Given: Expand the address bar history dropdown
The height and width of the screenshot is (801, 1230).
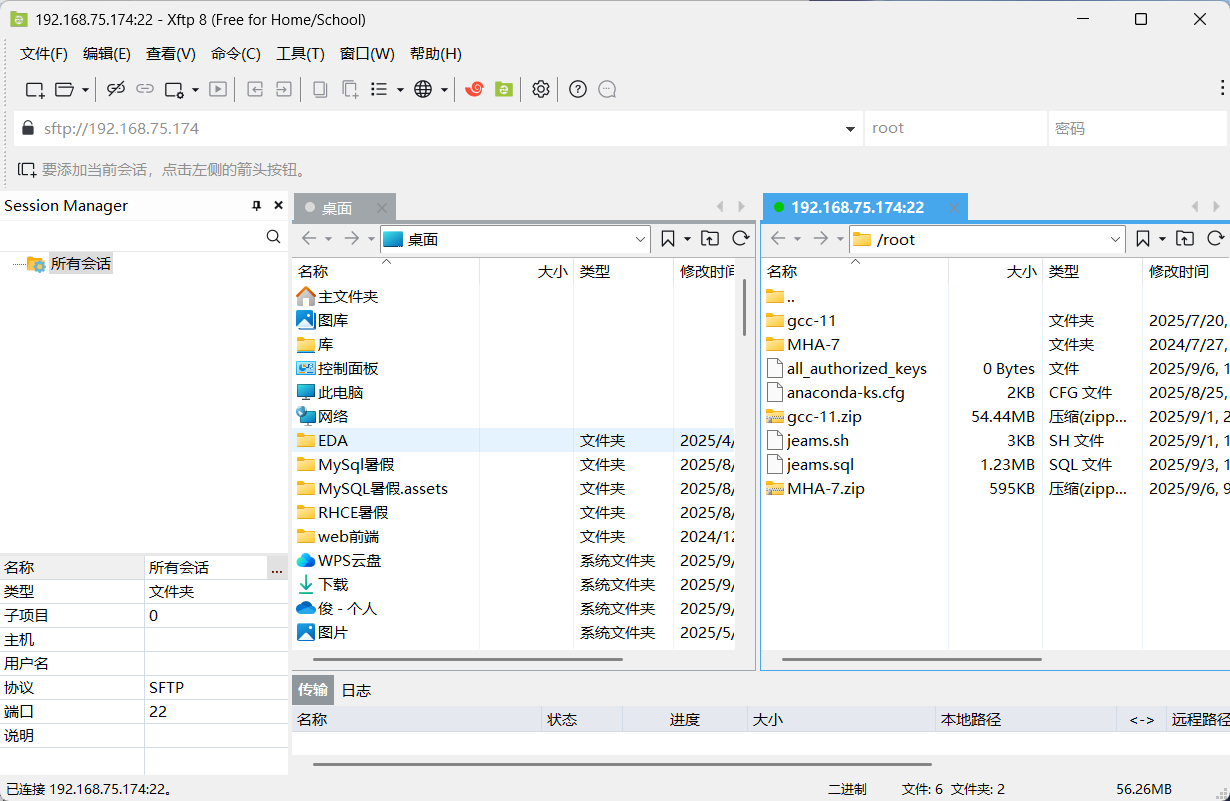Looking at the screenshot, I should tap(850, 129).
